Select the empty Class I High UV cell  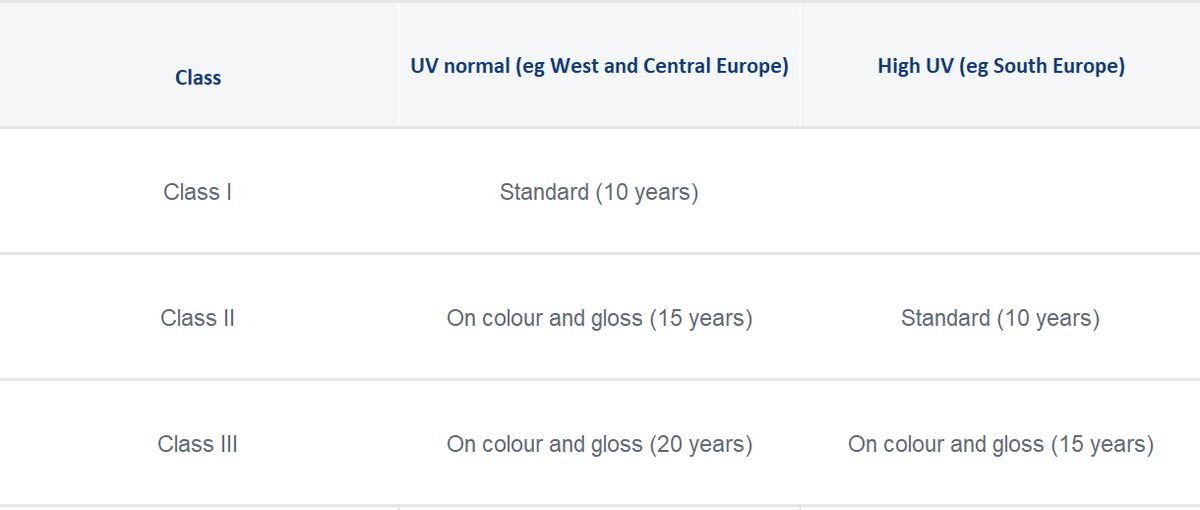[1000, 191]
